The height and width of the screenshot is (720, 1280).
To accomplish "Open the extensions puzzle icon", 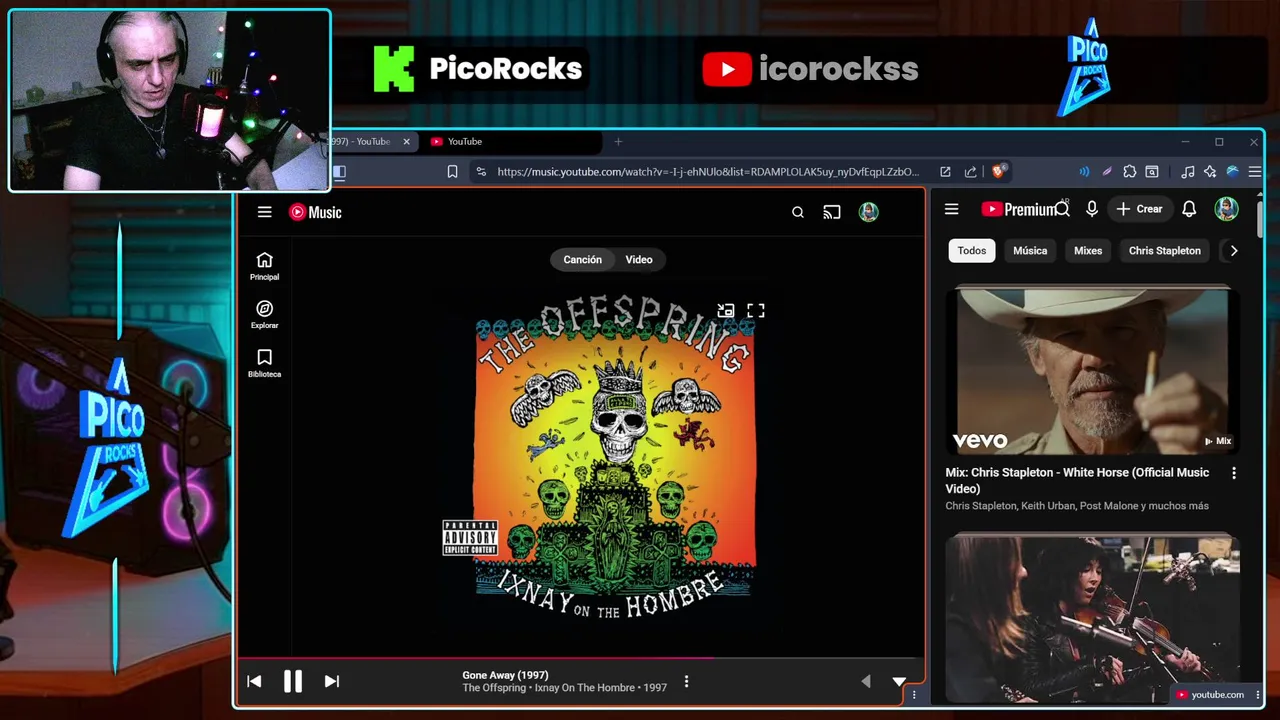I will click(x=1129, y=172).
